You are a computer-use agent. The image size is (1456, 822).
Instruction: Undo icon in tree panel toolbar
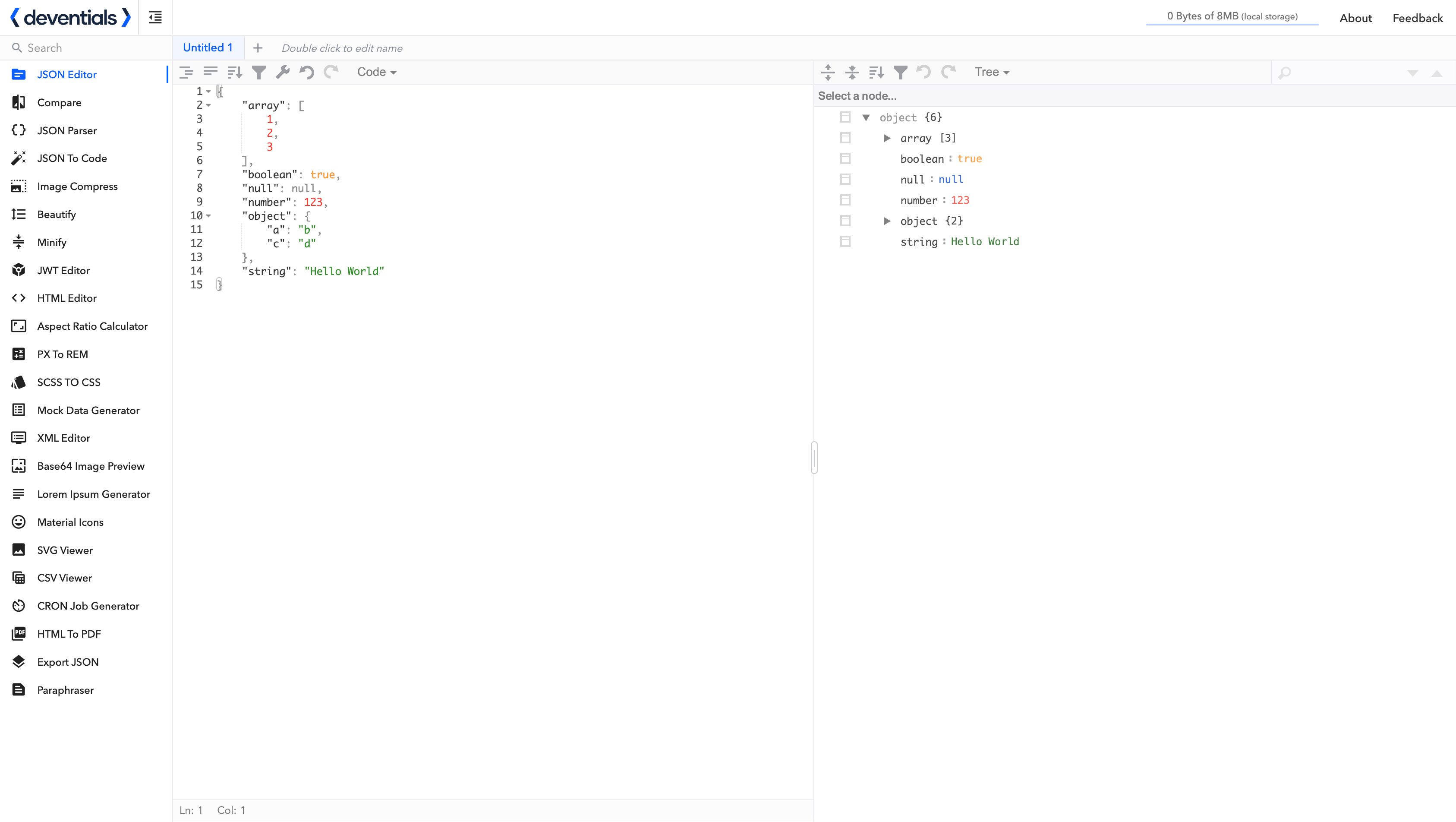(x=924, y=72)
